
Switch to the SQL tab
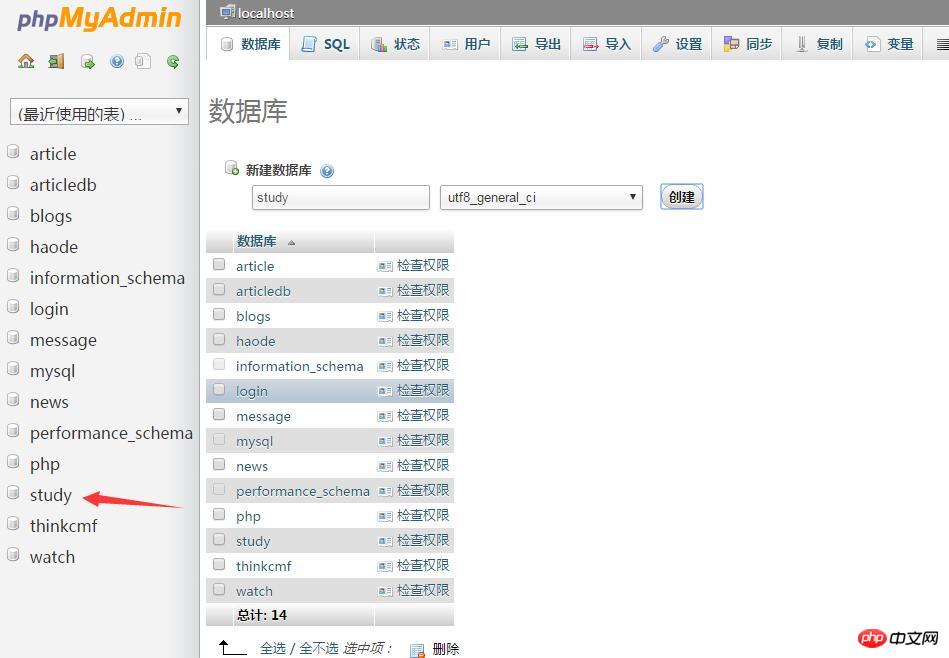(x=326, y=44)
